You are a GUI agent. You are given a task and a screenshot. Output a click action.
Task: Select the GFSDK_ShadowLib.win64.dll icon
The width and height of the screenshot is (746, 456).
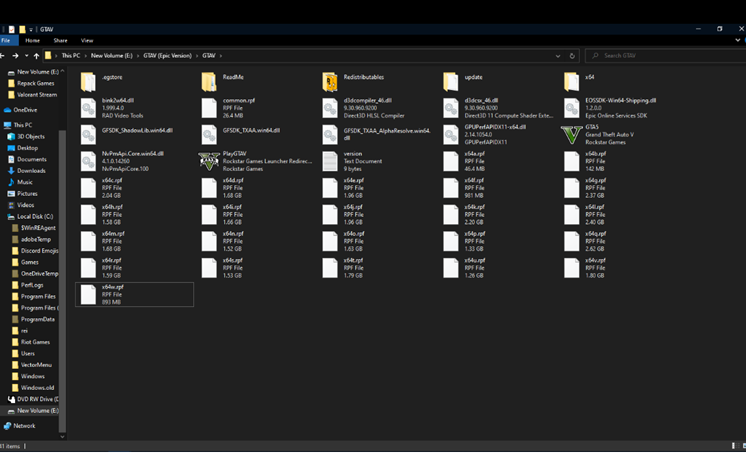(x=88, y=135)
